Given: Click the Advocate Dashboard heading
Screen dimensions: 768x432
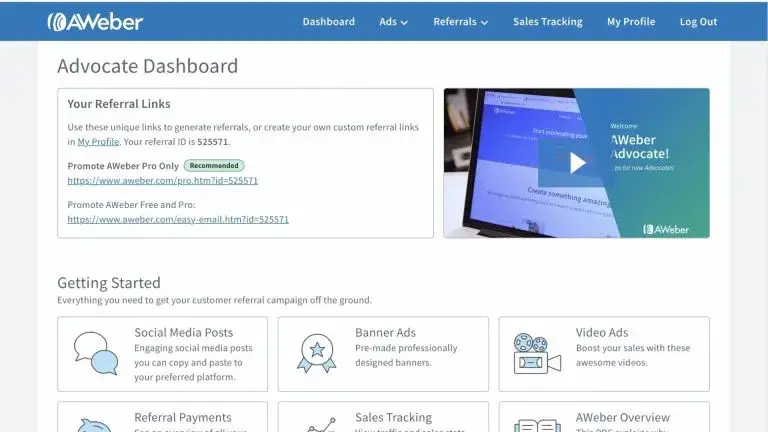Looking at the screenshot, I should point(147,66).
